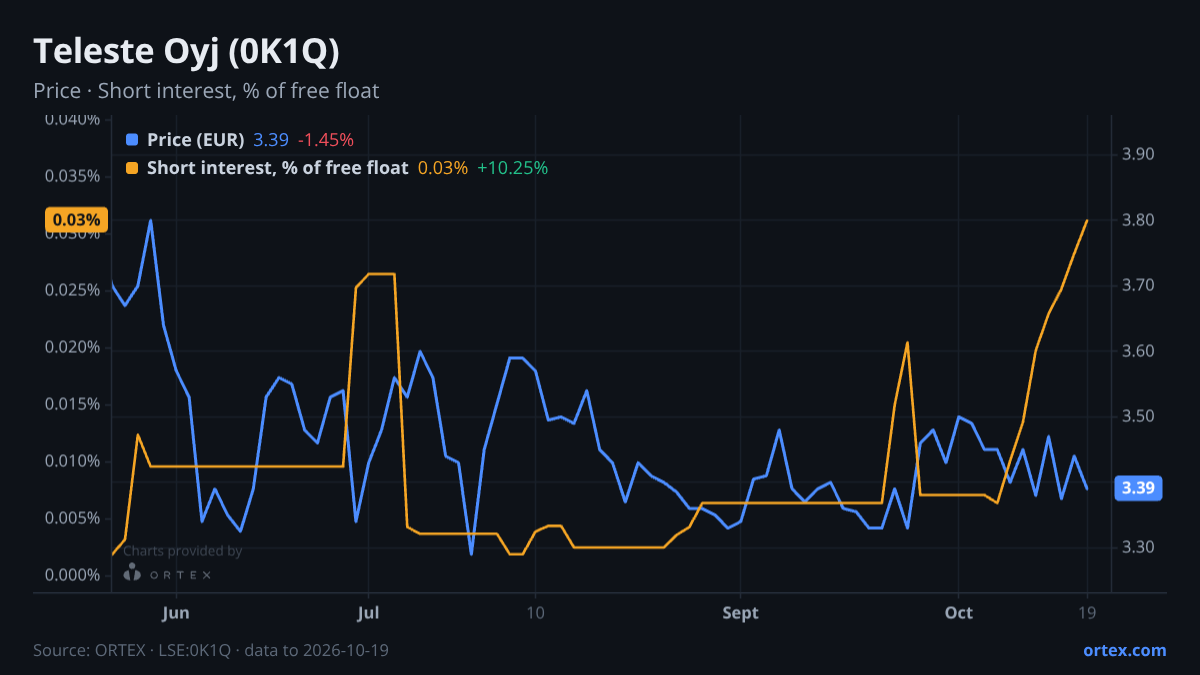The width and height of the screenshot is (1200, 675).
Task: Click the orange Short interest legend dot
Action: pos(132,168)
